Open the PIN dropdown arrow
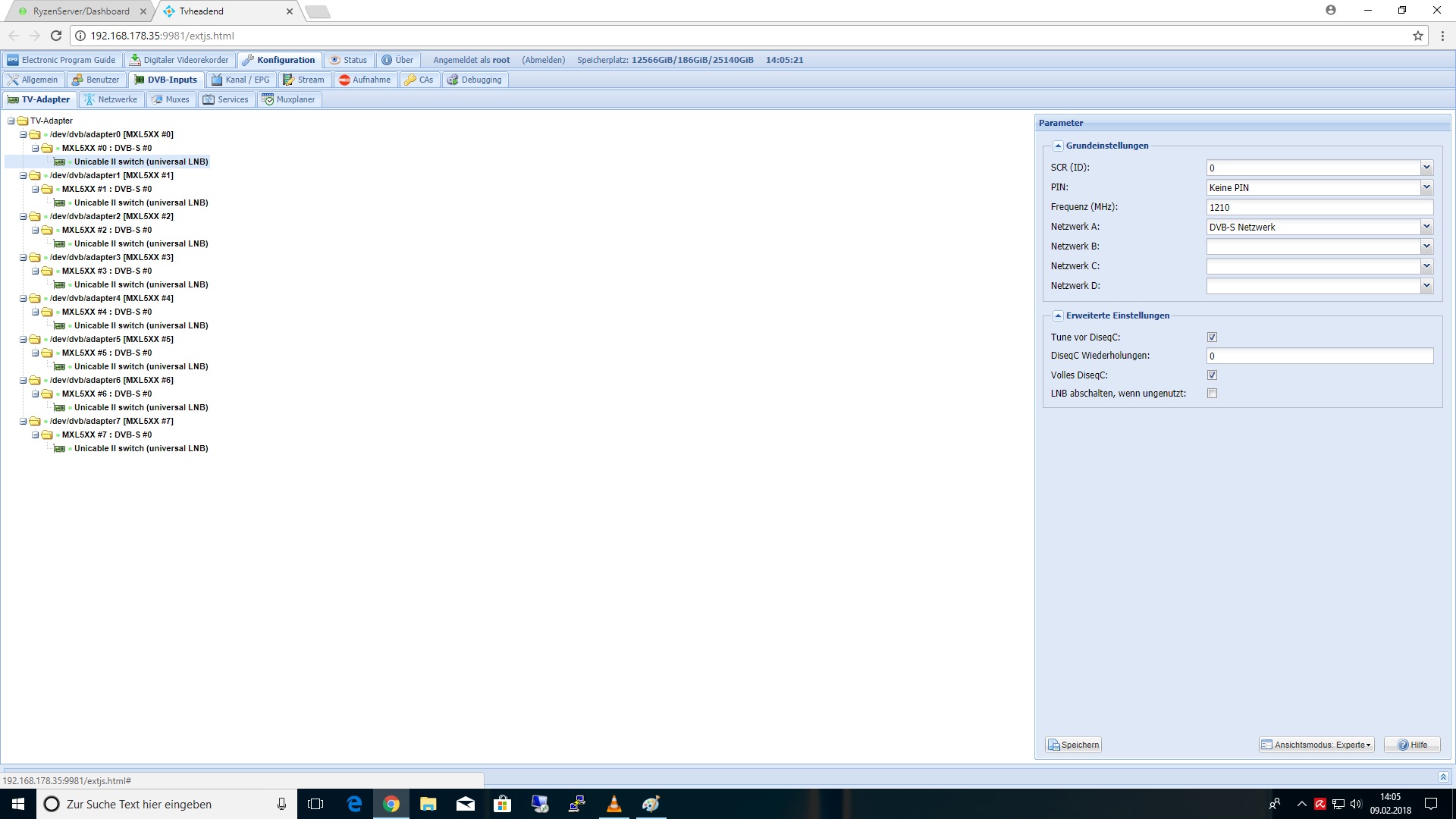Screen dimensions: 1456x819 click(1426, 187)
